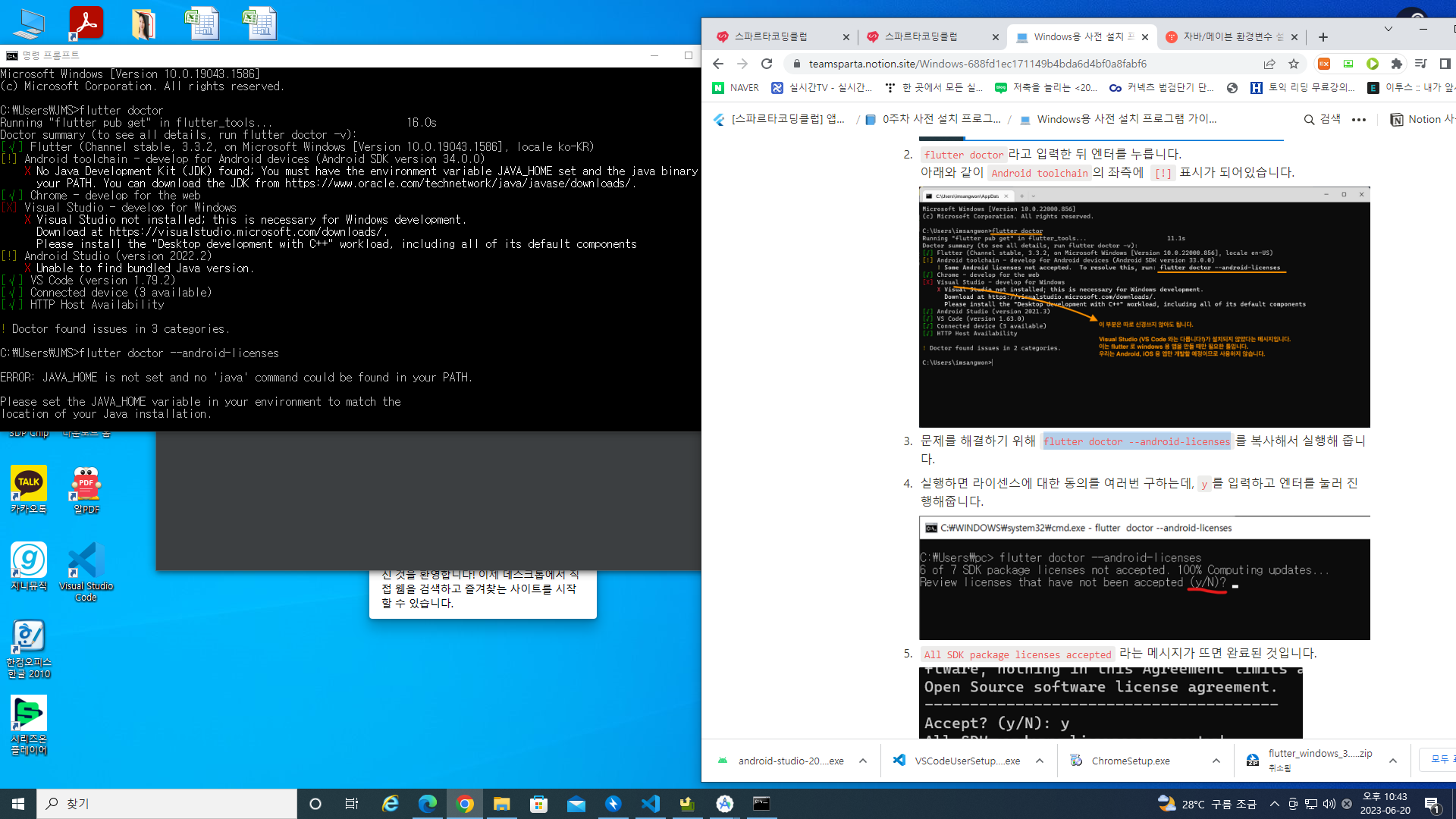Open 저축을 늘리는 bookmark
Screen dimensions: 1456x819
click(1046, 88)
